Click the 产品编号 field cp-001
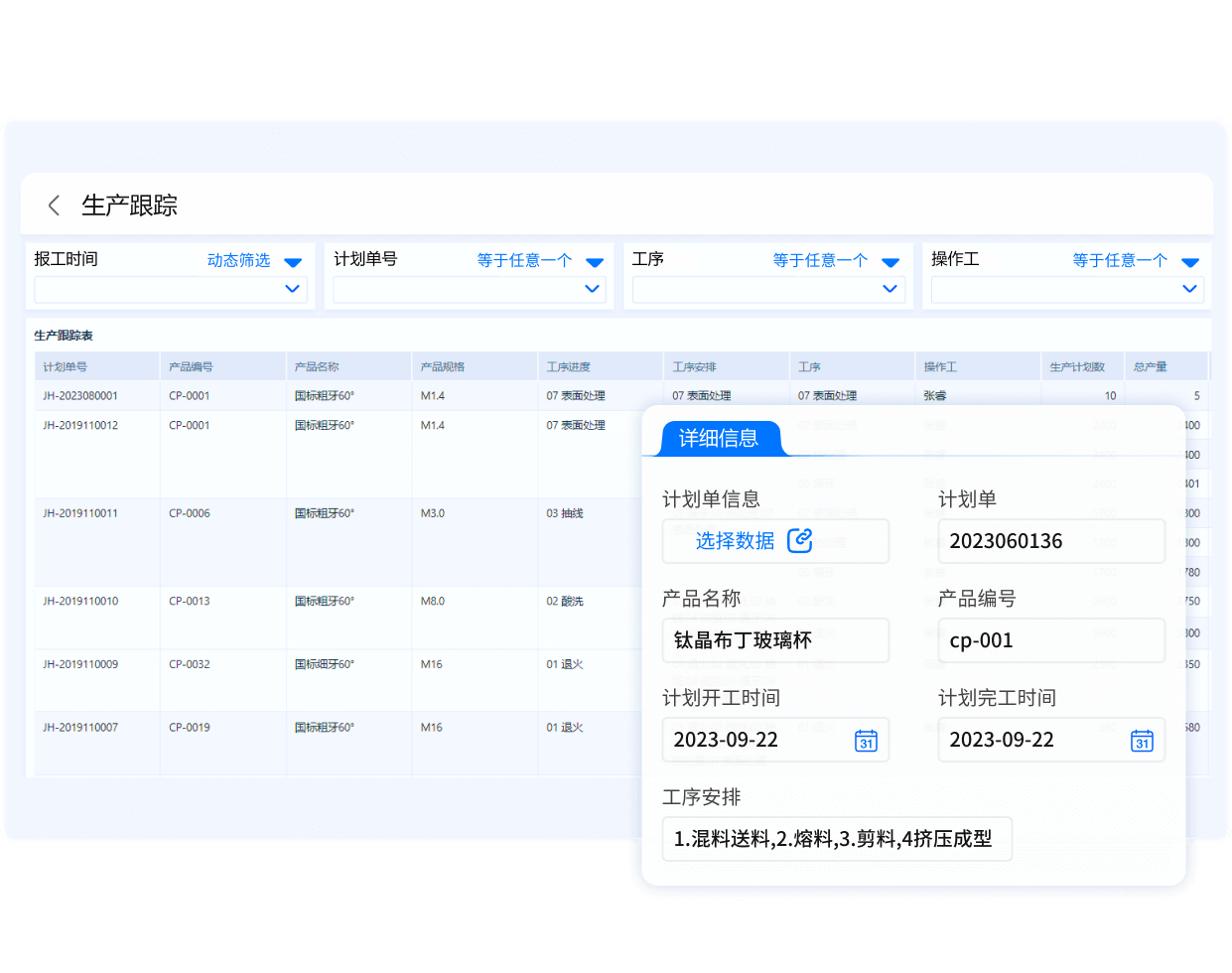Screen dimensions: 1232x973 point(1051,640)
